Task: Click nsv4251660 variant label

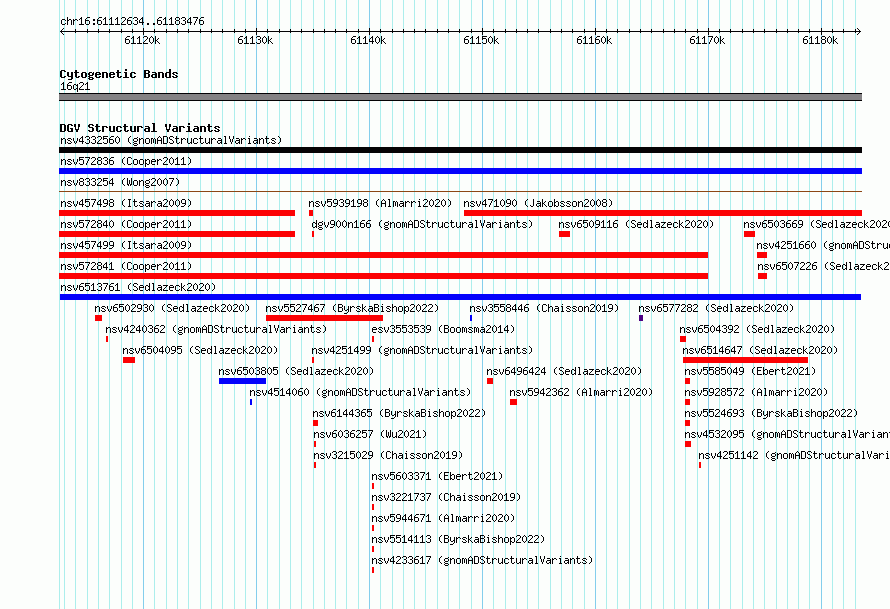Action: 823,245
